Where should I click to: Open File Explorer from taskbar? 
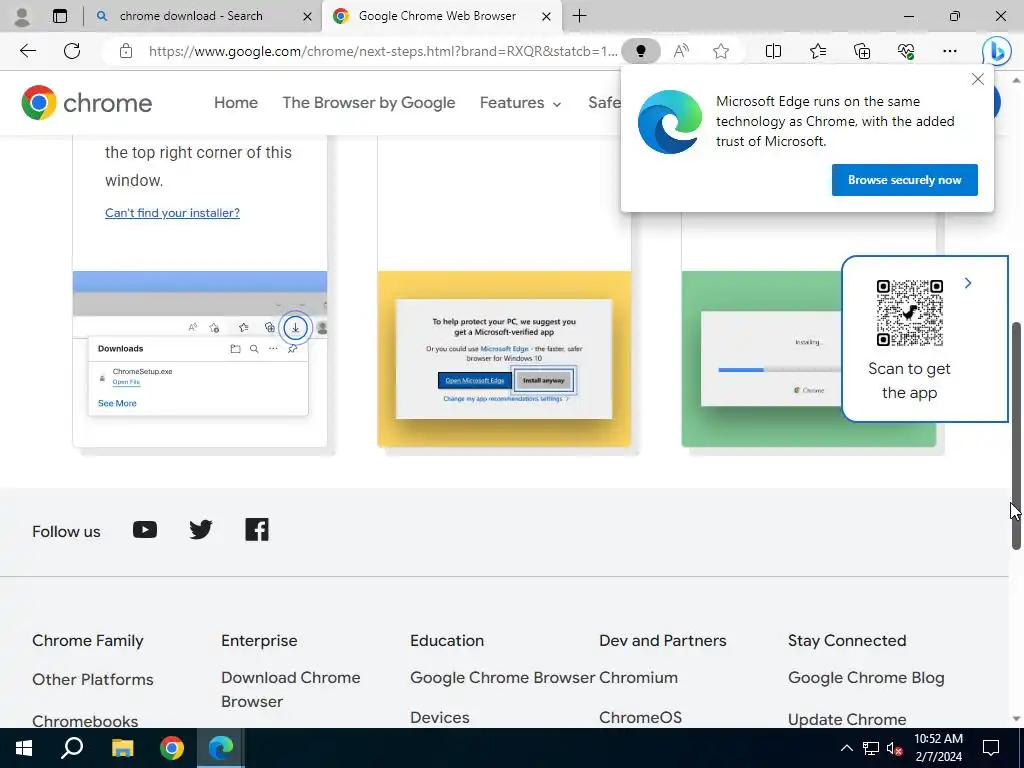[122, 748]
